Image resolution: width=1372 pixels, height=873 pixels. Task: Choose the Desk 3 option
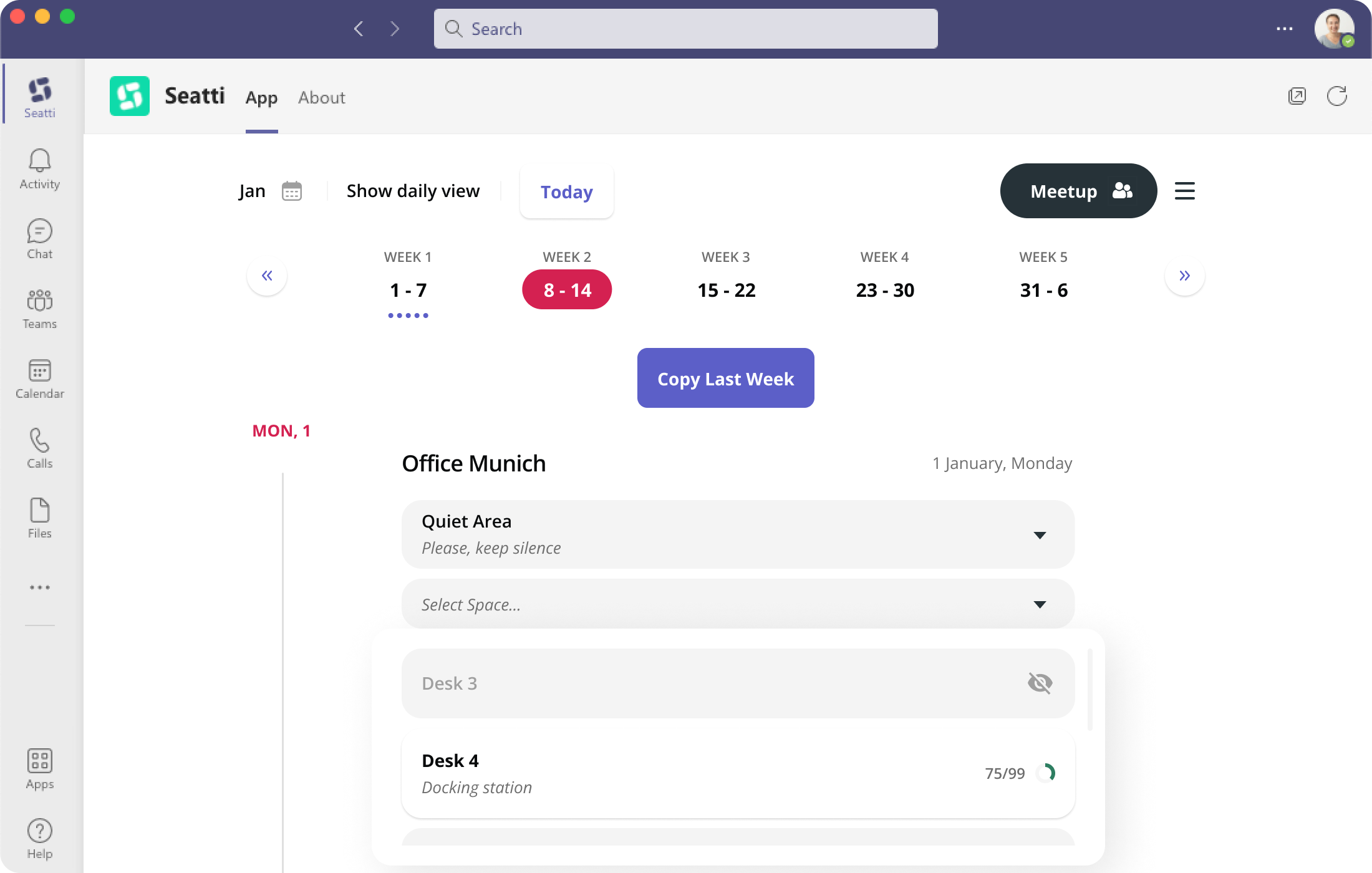(x=738, y=683)
